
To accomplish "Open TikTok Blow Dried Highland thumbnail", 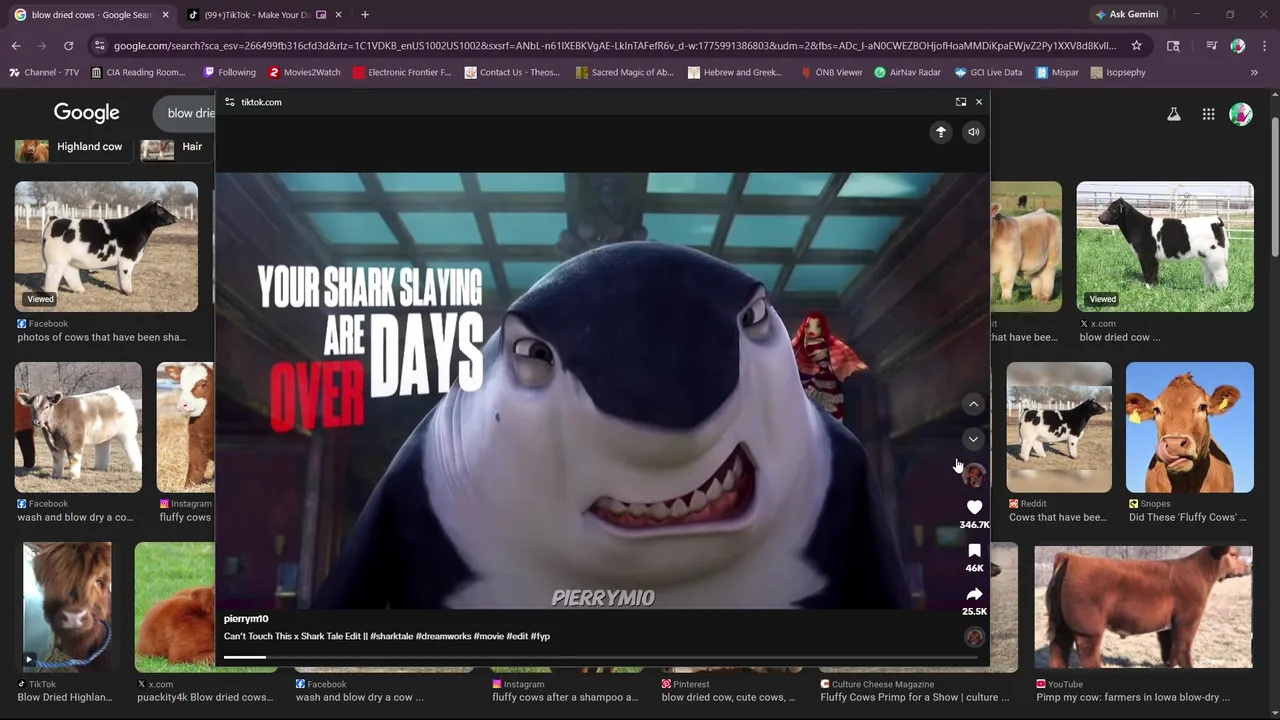I will coord(68,607).
